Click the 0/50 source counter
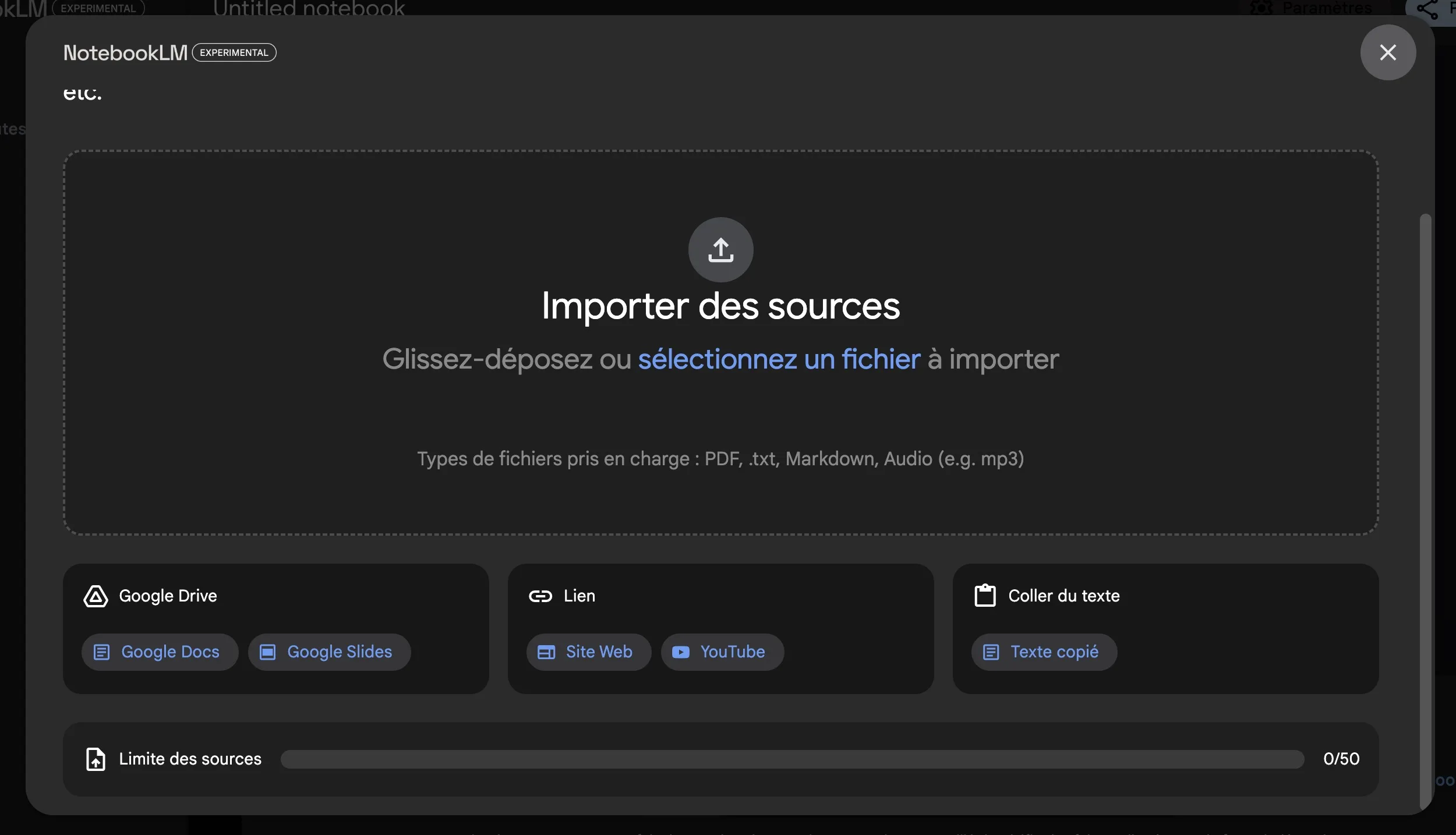Screen dimensions: 1456x835 (x=1341, y=759)
